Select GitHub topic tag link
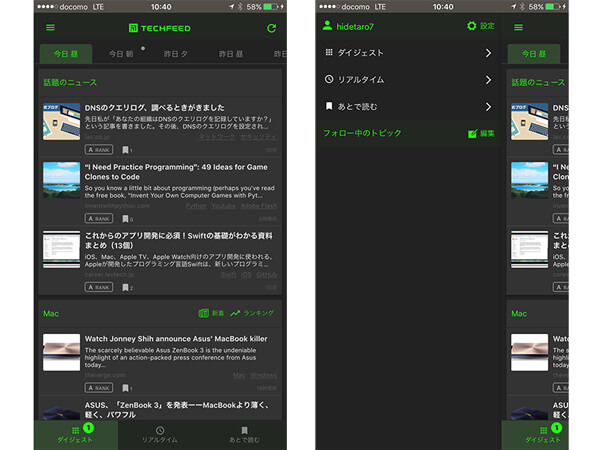Screen dimensions: 600x450 267,275
